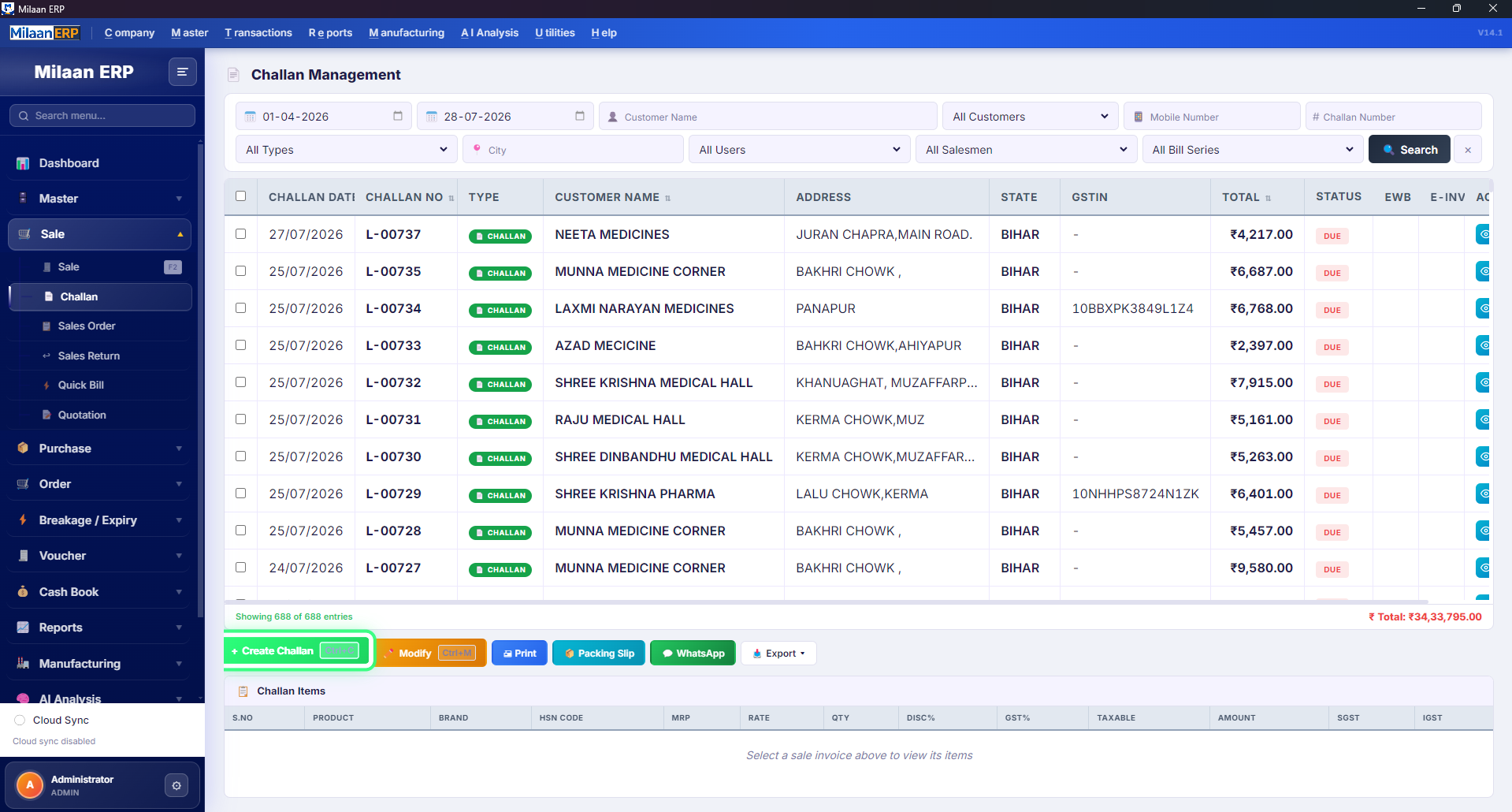The width and height of the screenshot is (1512, 812).
Task: Open calendar picker for from-date 01-04-2026
Action: [398, 116]
